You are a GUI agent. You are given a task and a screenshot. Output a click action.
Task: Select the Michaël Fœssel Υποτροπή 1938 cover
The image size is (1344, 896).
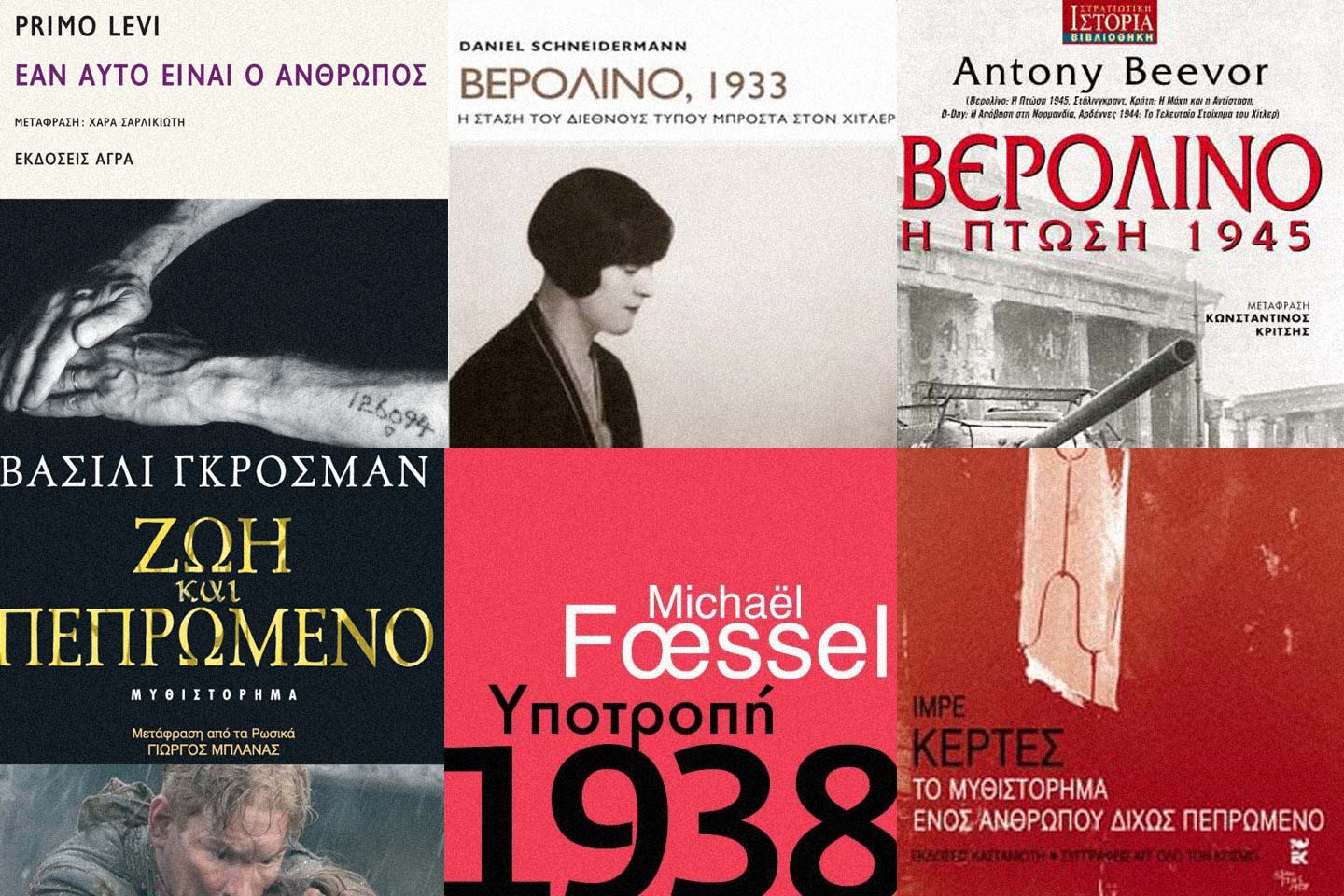point(670,672)
